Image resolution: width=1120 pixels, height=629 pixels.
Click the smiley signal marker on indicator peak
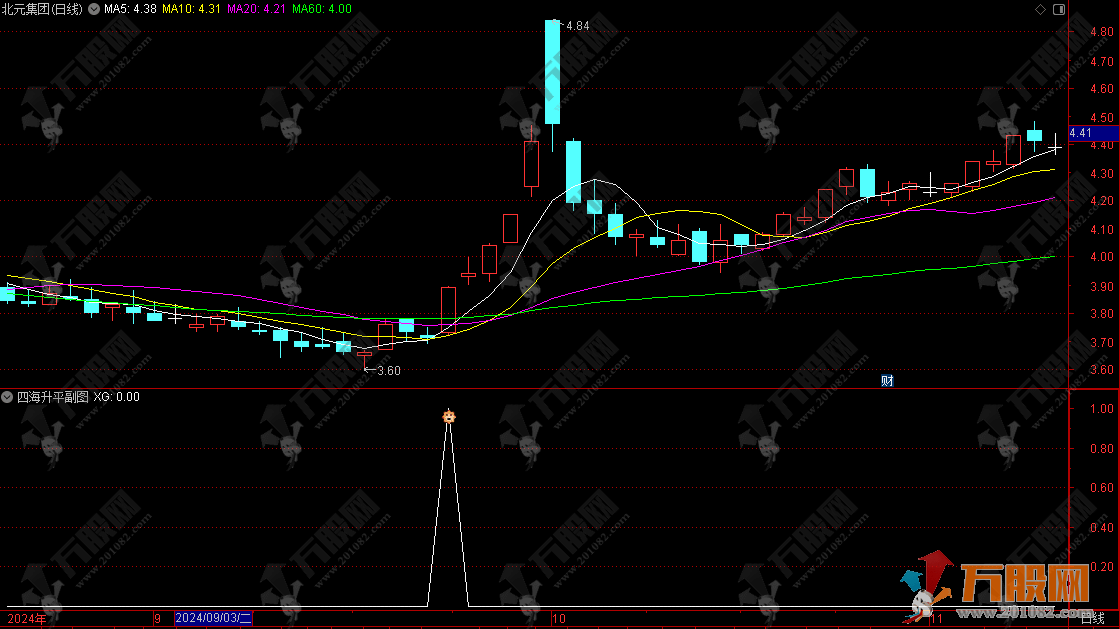[x=449, y=416]
